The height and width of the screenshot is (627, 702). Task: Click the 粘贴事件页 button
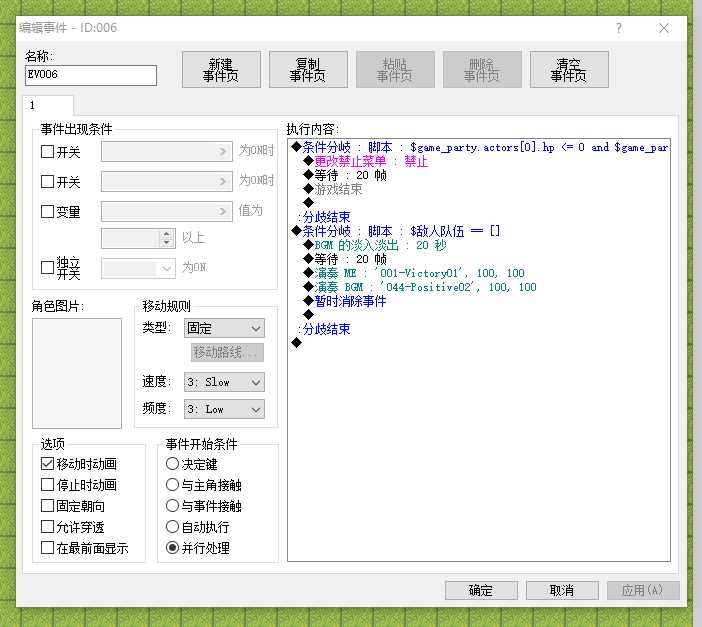click(x=395, y=69)
